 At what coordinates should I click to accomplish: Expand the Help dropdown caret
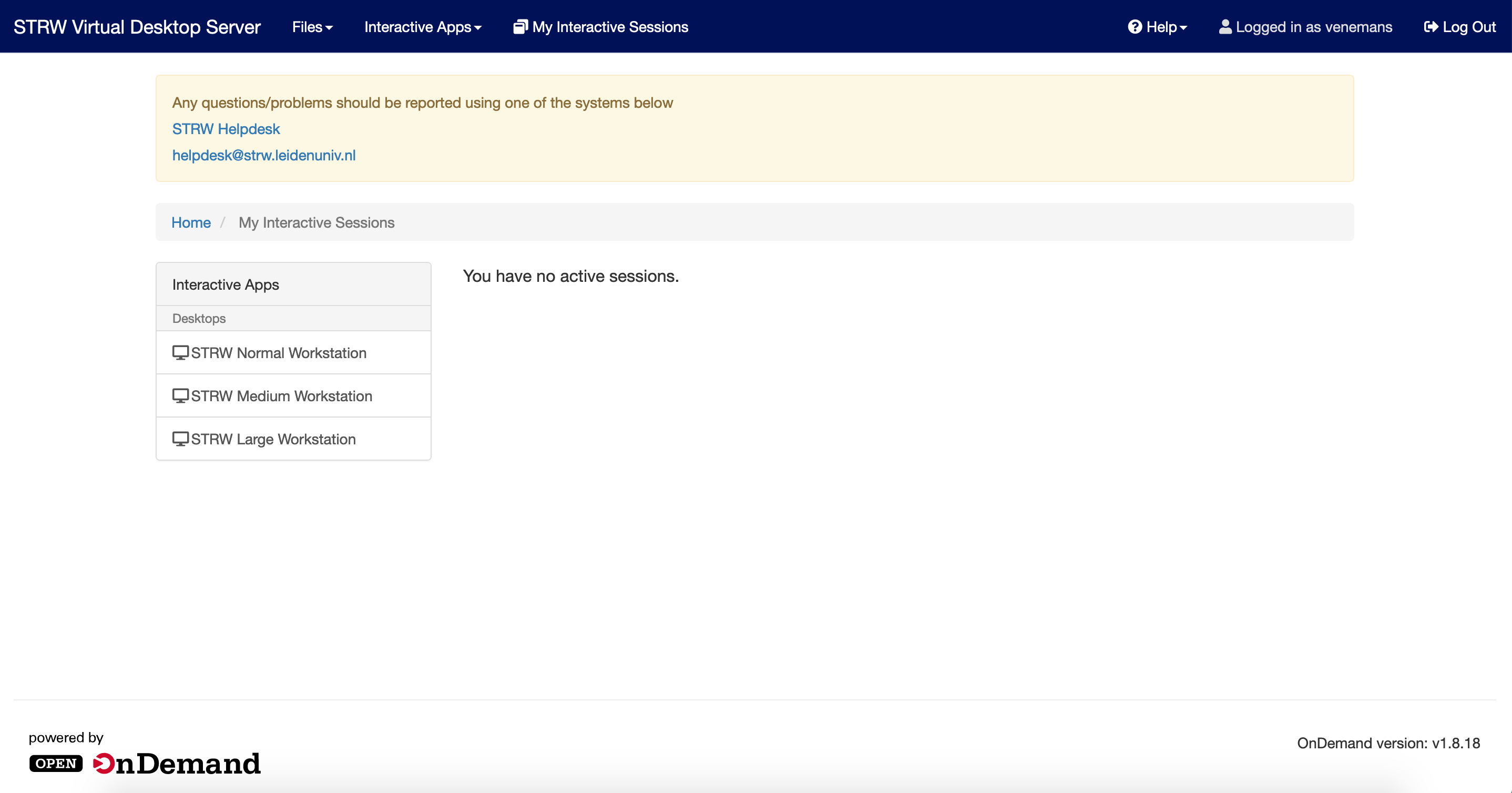click(x=1183, y=27)
